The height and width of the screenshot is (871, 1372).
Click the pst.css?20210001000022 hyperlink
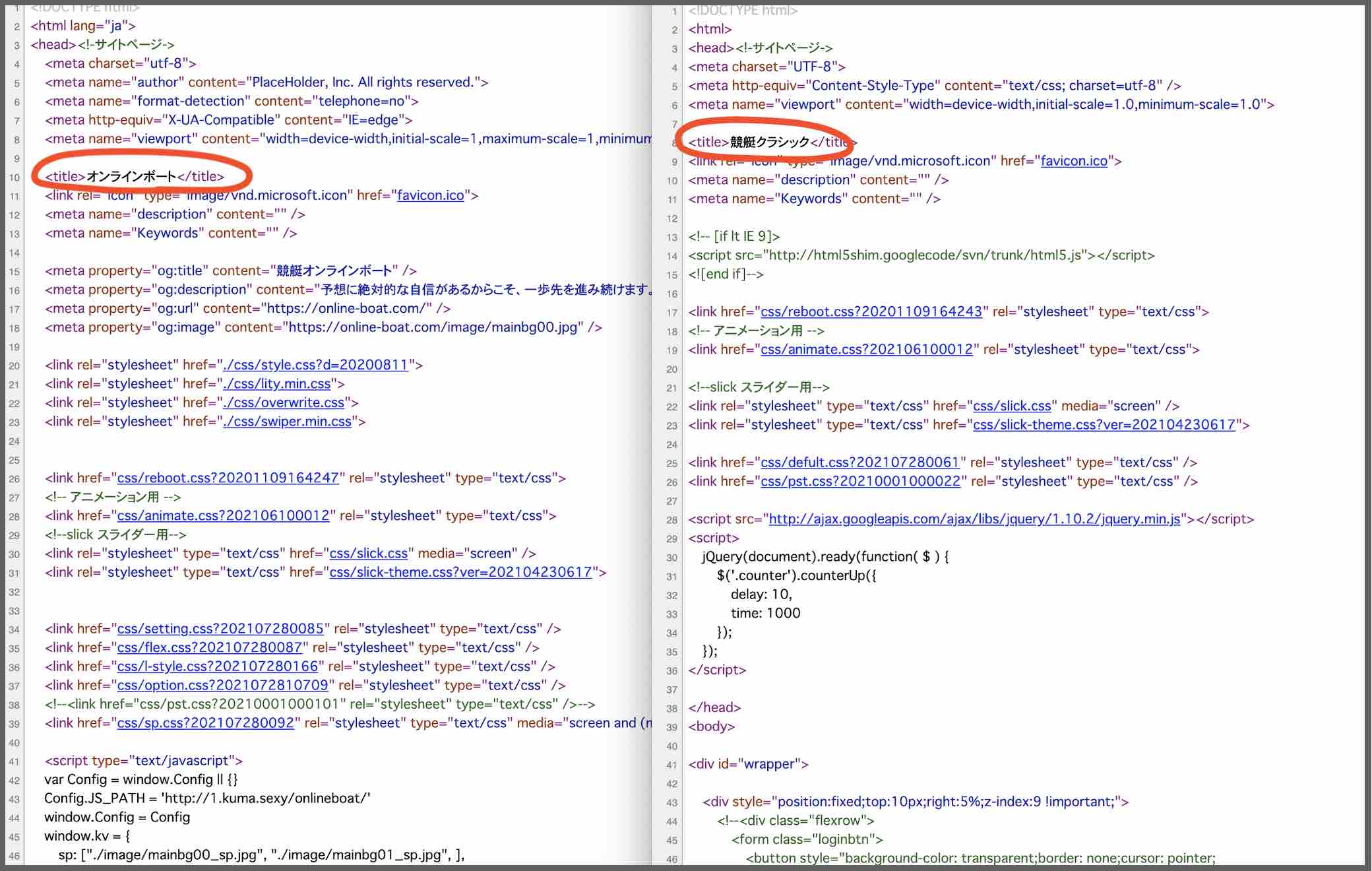861,481
